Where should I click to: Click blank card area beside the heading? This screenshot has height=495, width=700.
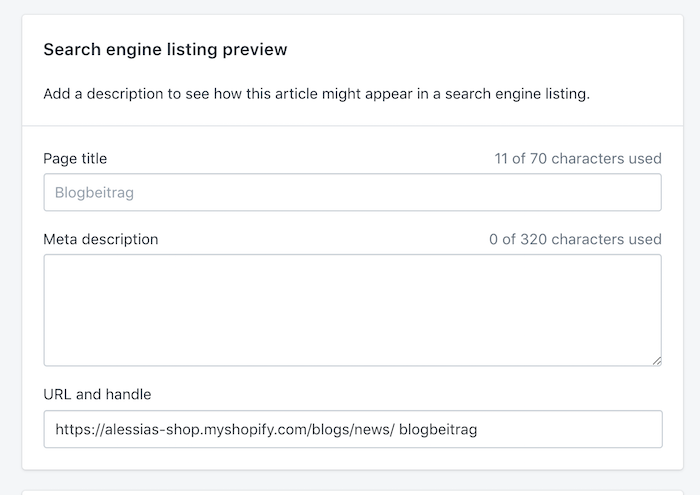[x=482, y=49]
